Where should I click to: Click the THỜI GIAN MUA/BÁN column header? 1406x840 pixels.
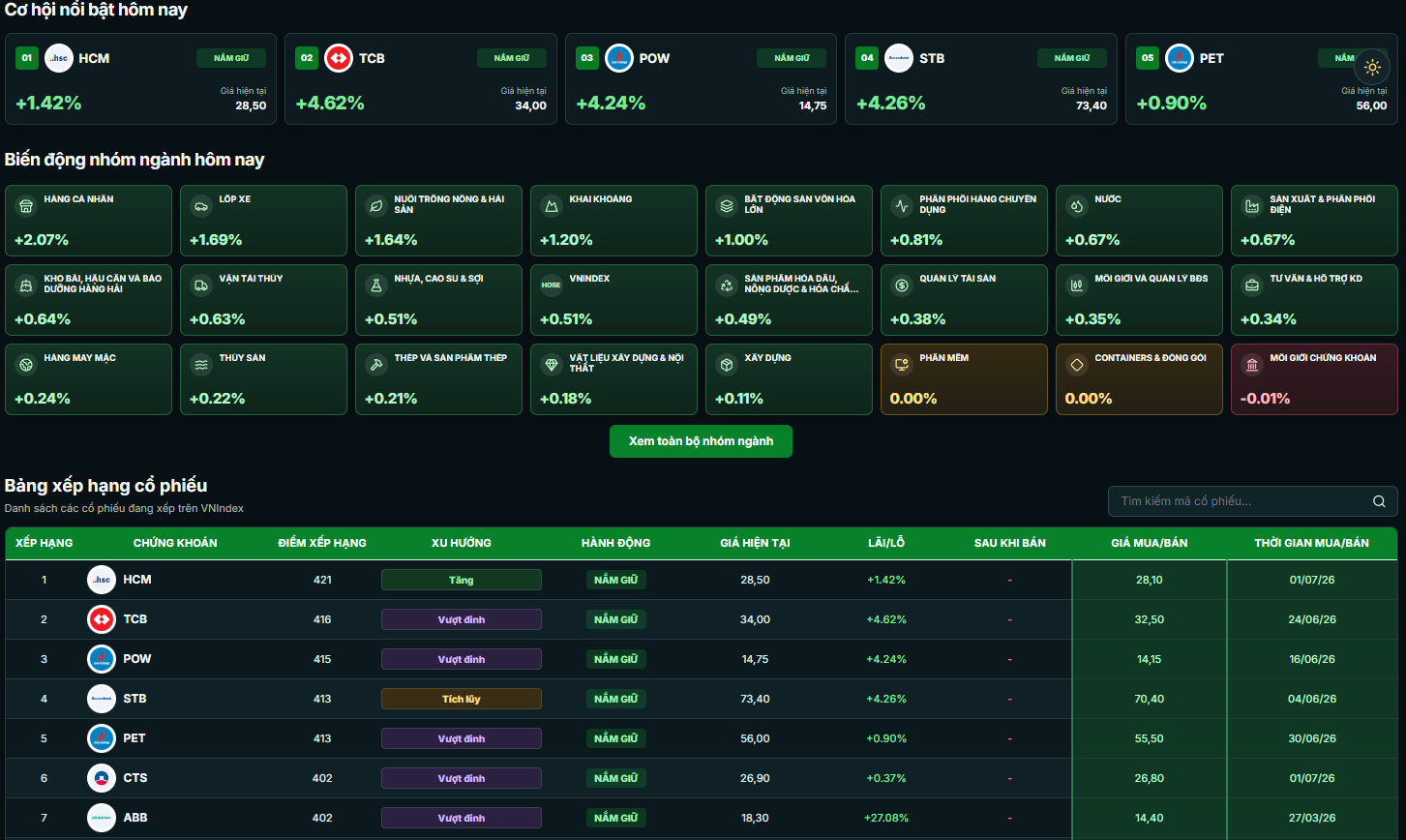pos(1311,543)
